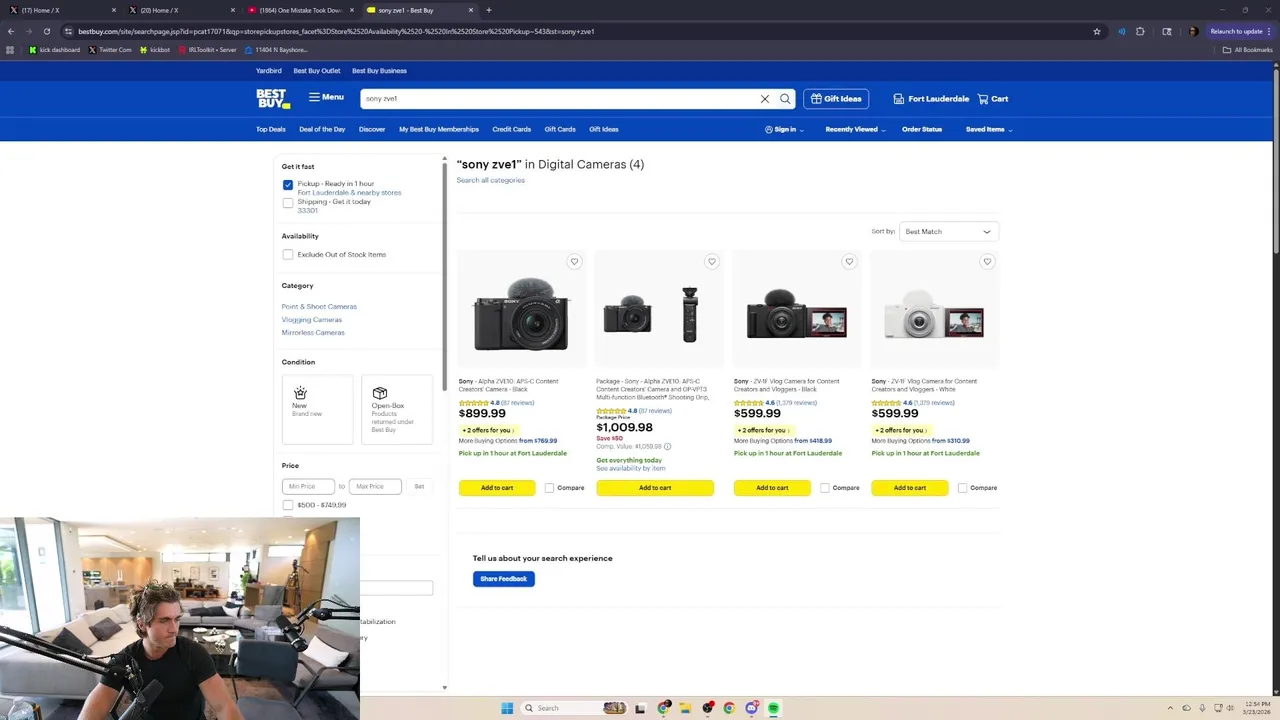Filter by Point & Shoot Cameras
This screenshot has height=720, width=1280.
pos(319,307)
